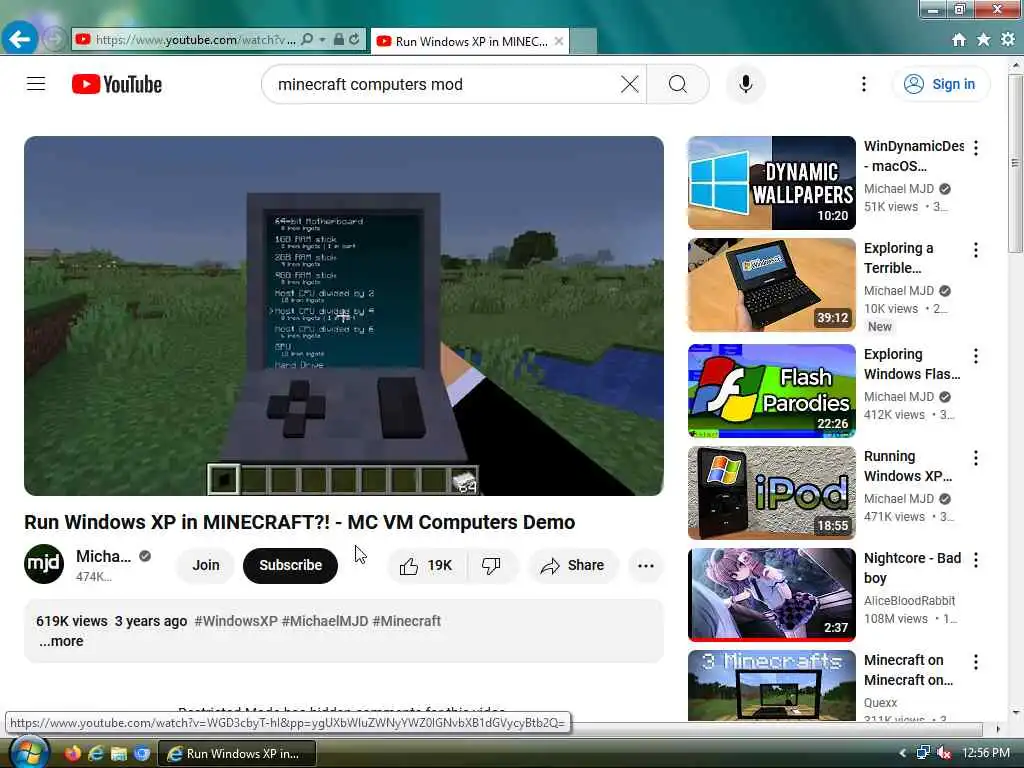Screen dimensions: 1024x768
Task: Launch Internet Explorer from quick launch
Action: pos(95,753)
